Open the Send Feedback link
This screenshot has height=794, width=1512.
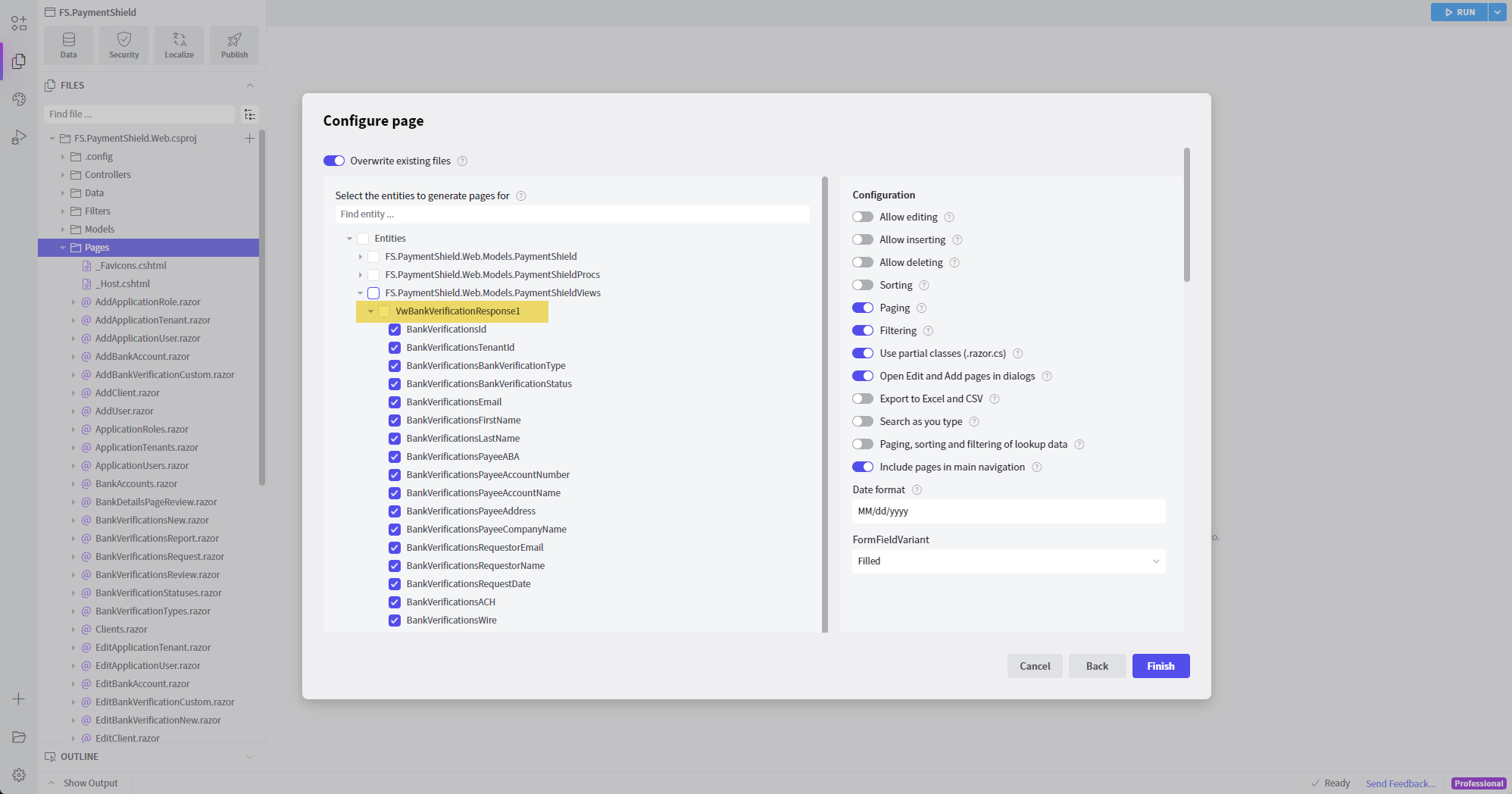click(1401, 783)
